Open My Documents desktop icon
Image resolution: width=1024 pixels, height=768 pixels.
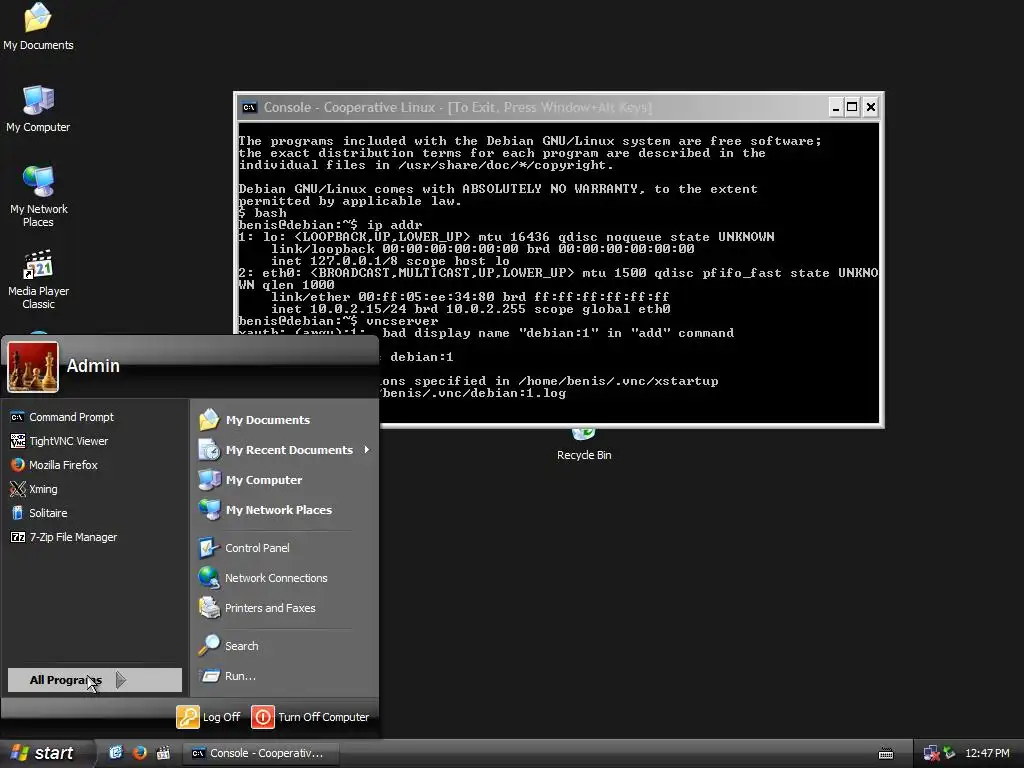pyautogui.click(x=38, y=26)
